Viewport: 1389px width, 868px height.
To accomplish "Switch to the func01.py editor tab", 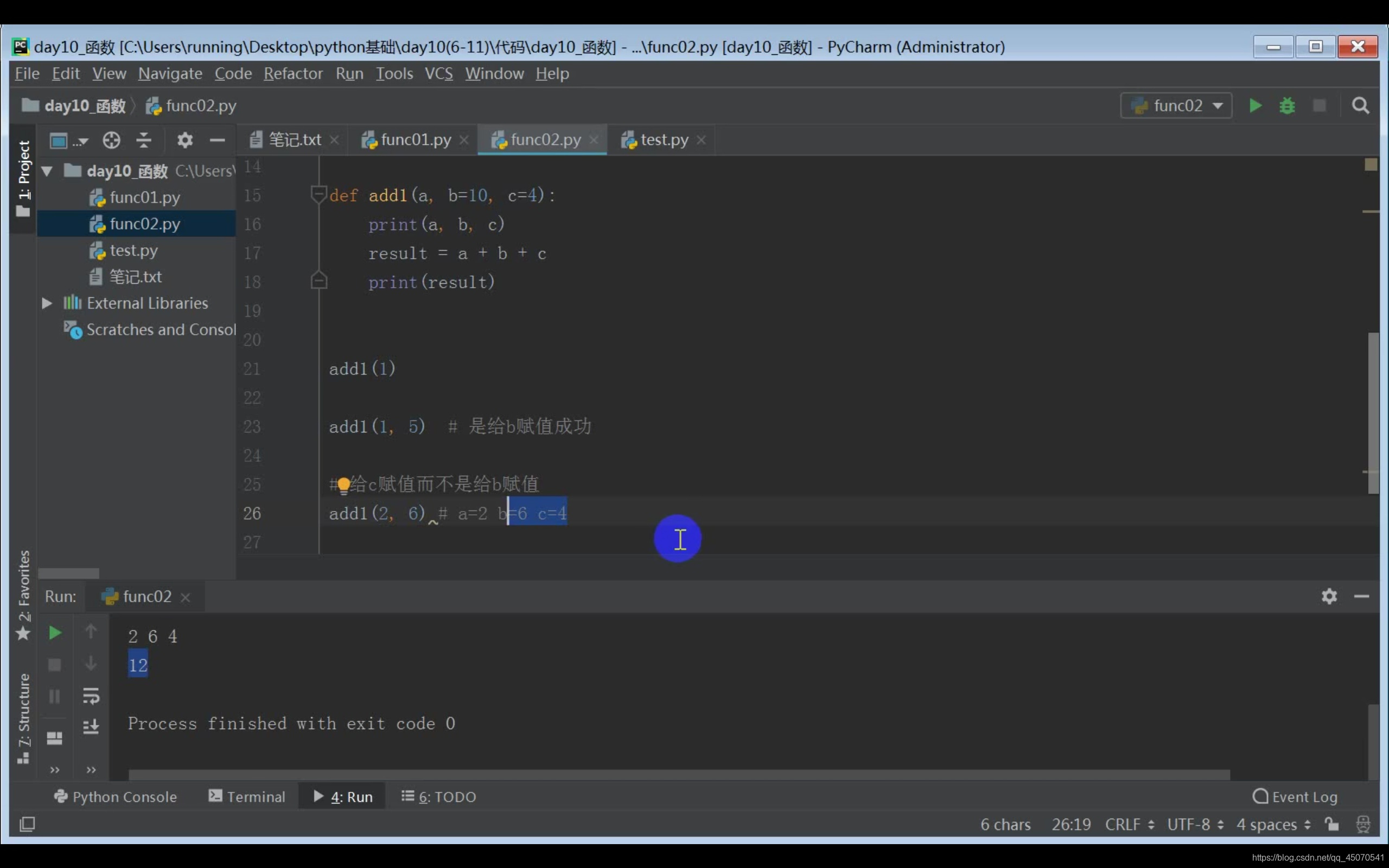I will pyautogui.click(x=415, y=139).
